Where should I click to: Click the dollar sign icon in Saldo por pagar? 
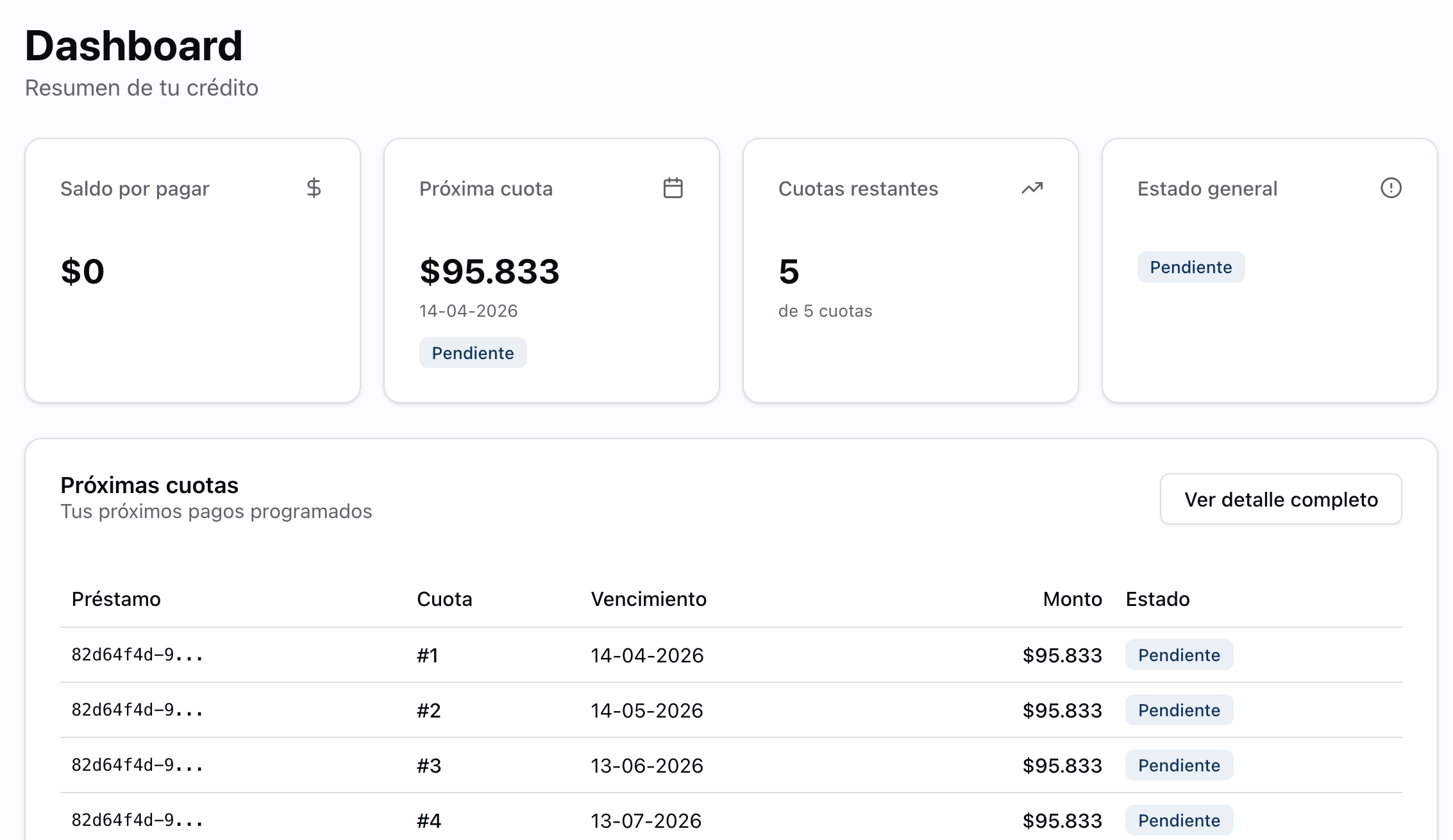click(x=314, y=188)
